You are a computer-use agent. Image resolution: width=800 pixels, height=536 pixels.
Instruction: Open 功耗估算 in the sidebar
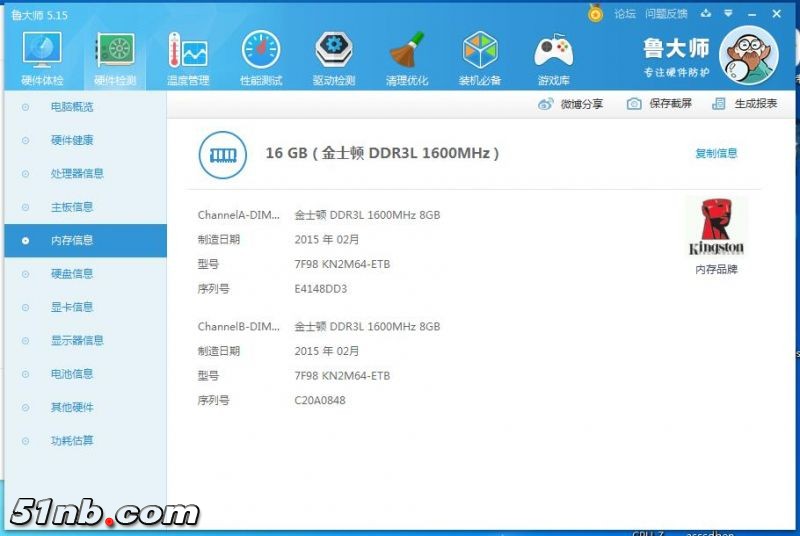click(72, 440)
